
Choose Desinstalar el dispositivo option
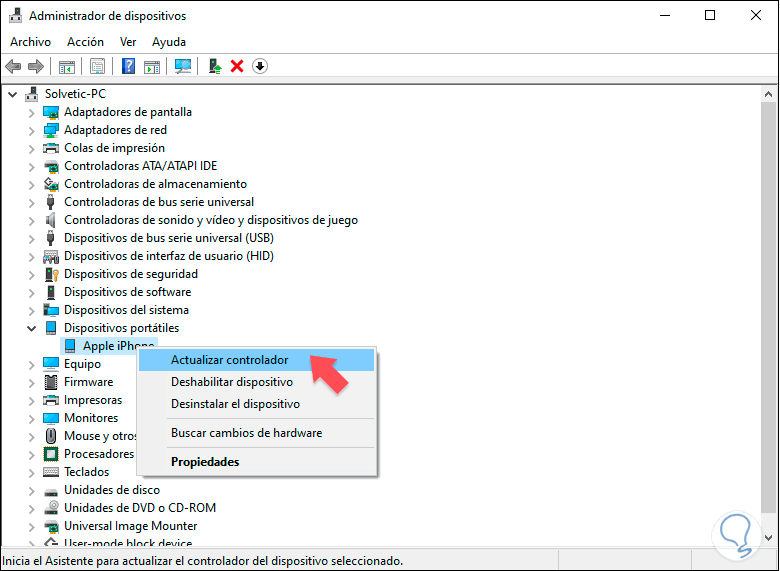(x=256, y=404)
